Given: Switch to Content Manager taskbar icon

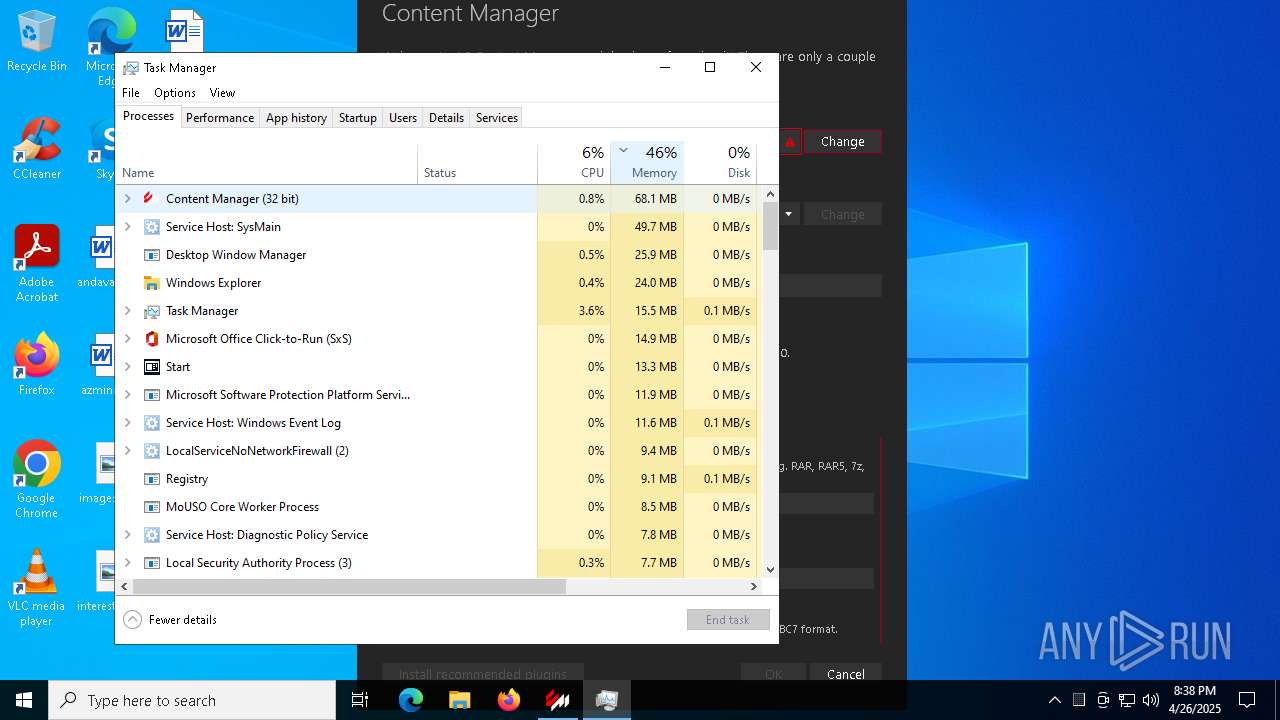Looking at the screenshot, I should (x=557, y=700).
